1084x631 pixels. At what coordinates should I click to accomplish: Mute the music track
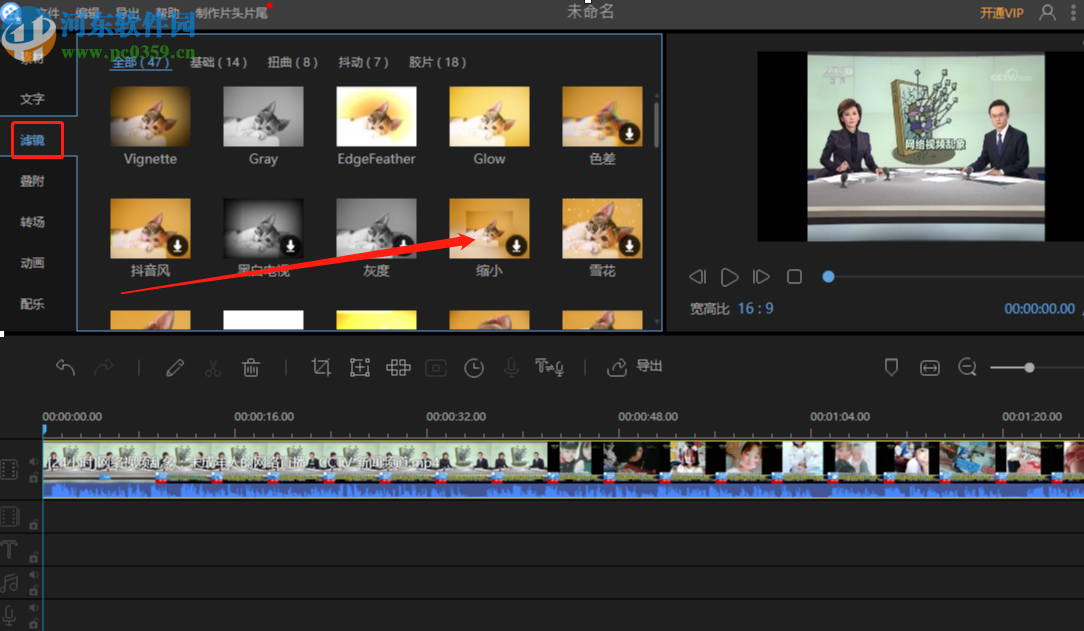click(33, 576)
